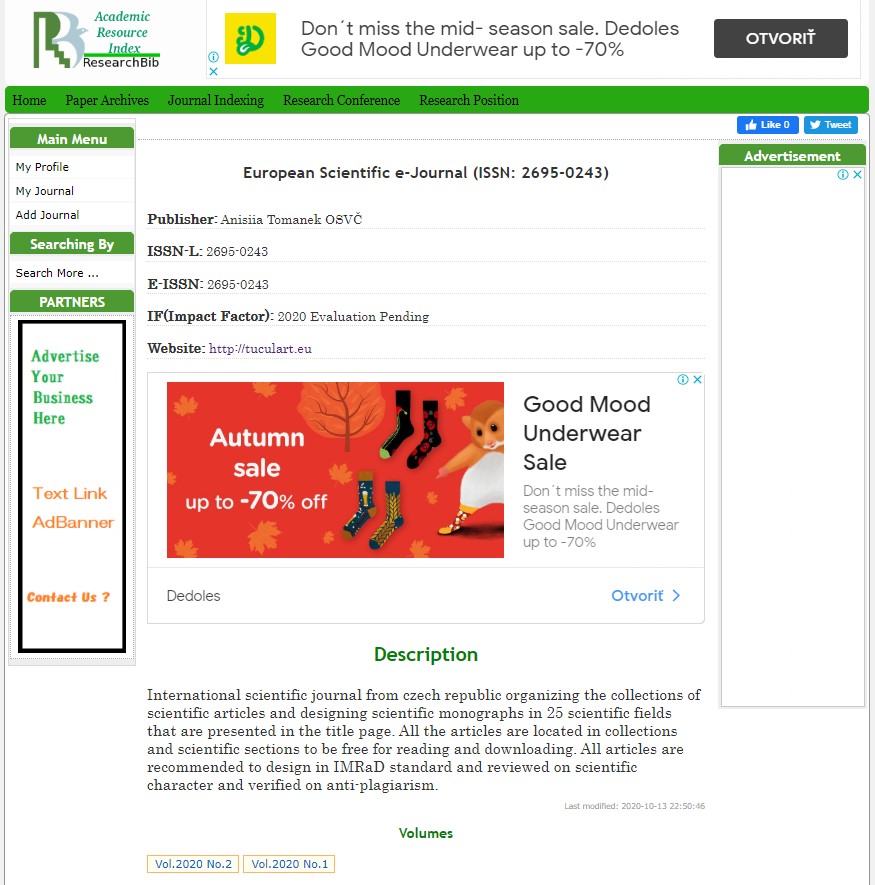Open the tuculart.eu website link
The width and height of the screenshot is (875, 885).
260,349
